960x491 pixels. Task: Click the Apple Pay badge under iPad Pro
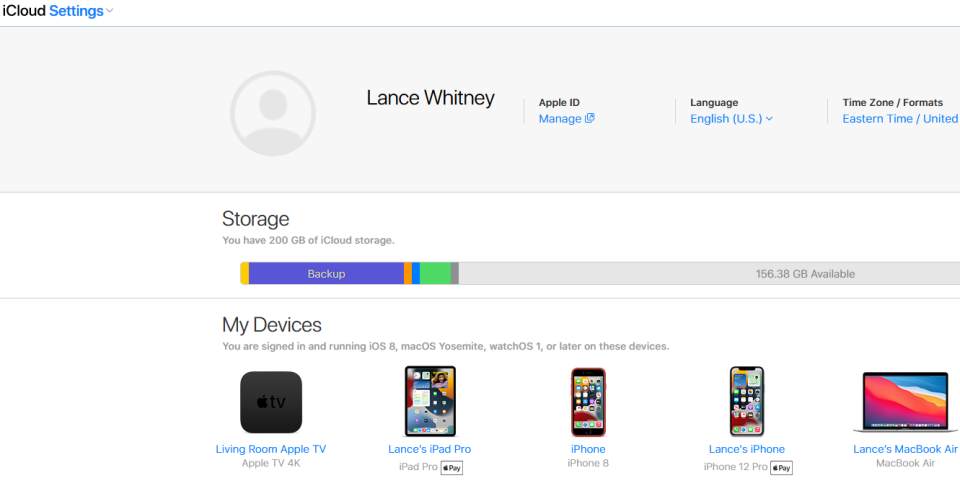tap(452, 468)
